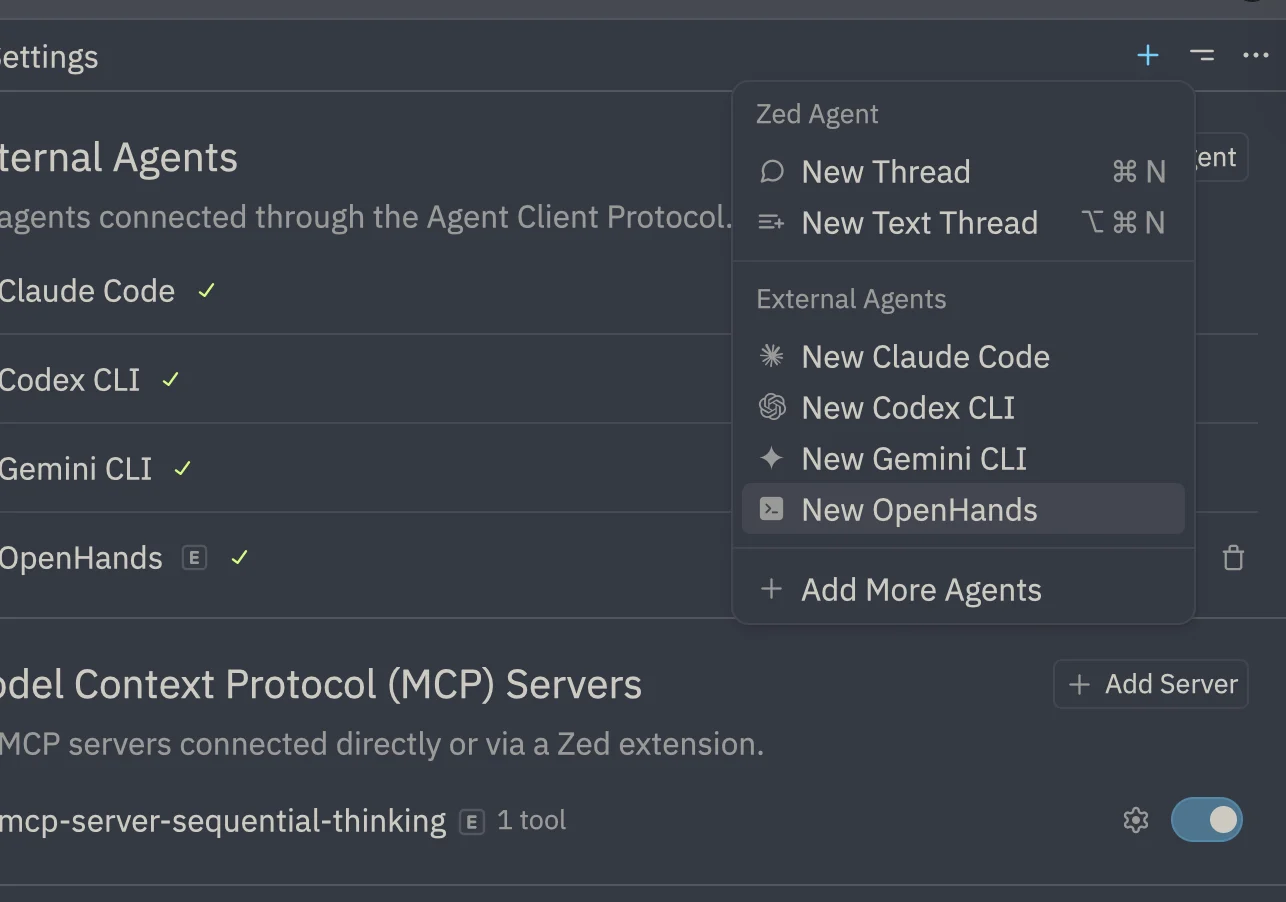This screenshot has height=902, width=1286.
Task: Open settings gear for mcp-server-sequential-thinking
Action: [x=1136, y=821]
